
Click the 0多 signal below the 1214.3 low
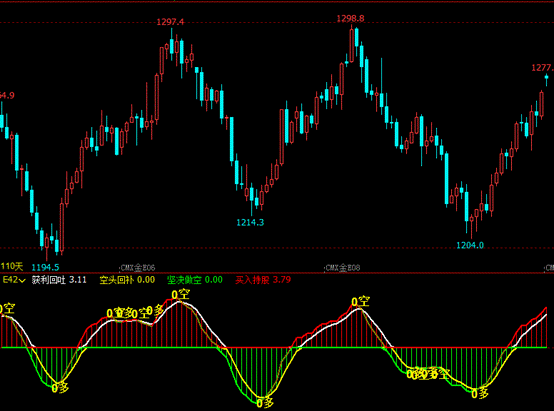point(265,403)
